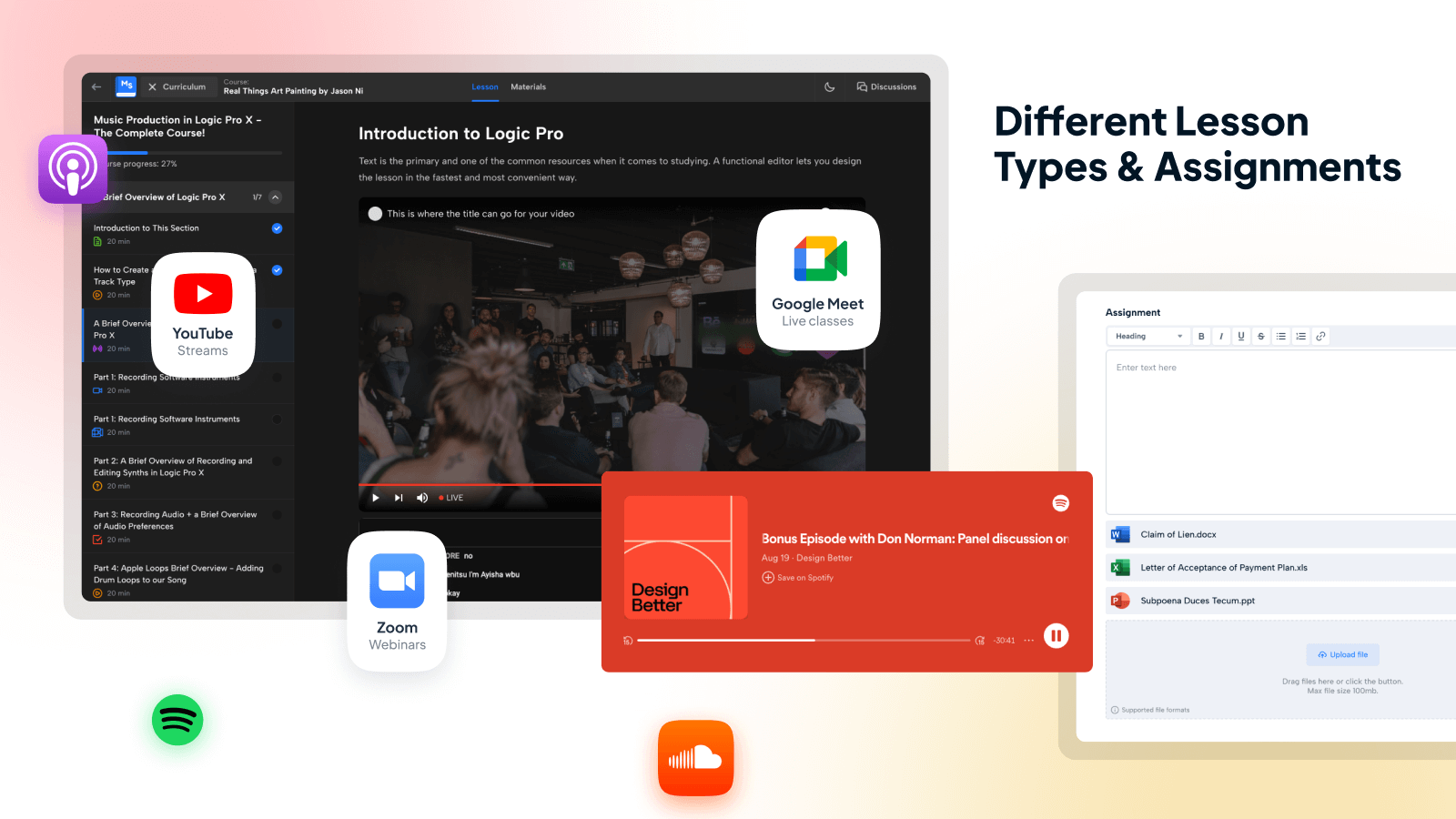
Task: Uncheck Introduction to This Section completion mark
Action: 277,228
